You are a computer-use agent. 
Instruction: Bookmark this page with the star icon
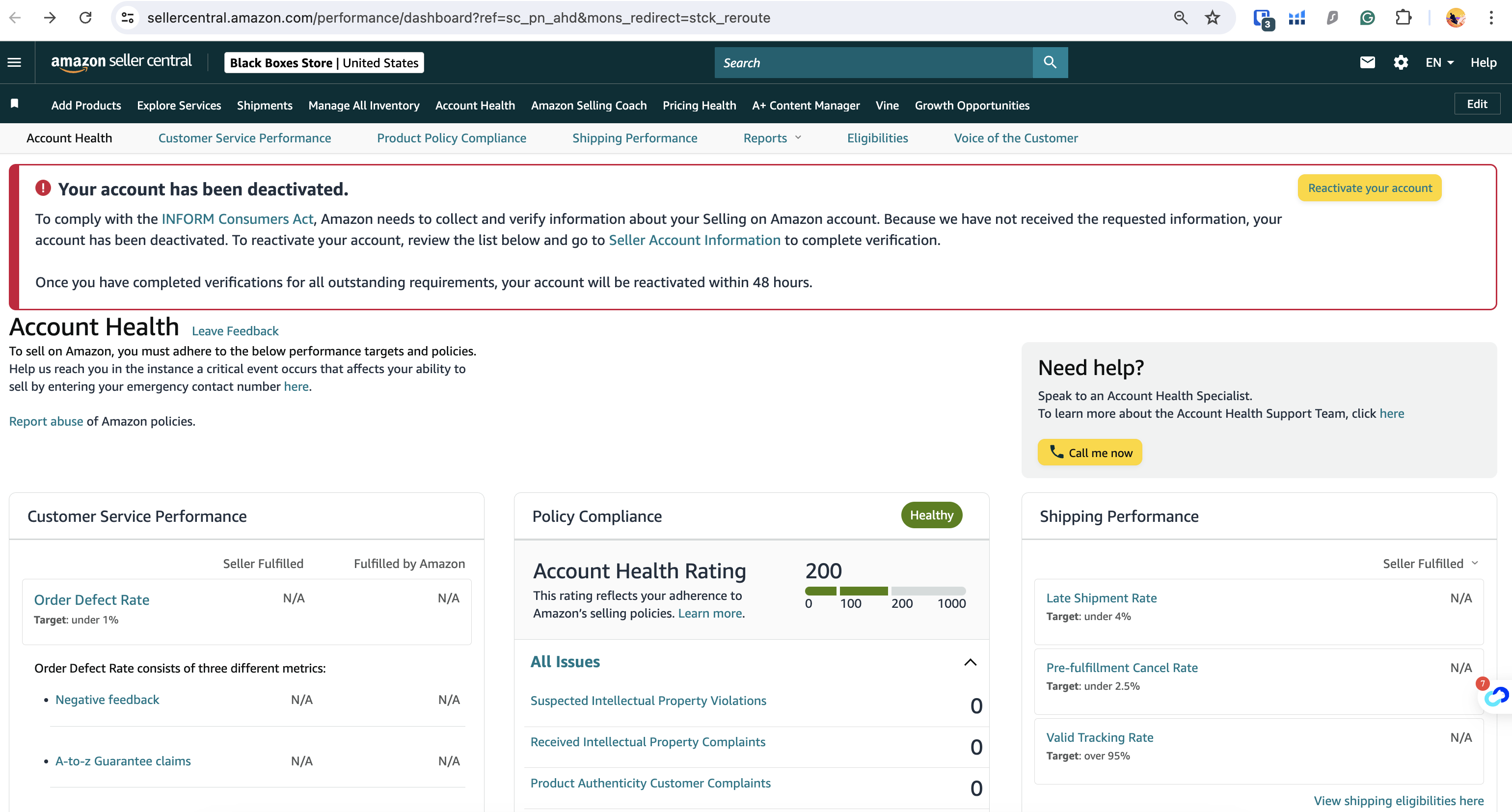point(1213,18)
